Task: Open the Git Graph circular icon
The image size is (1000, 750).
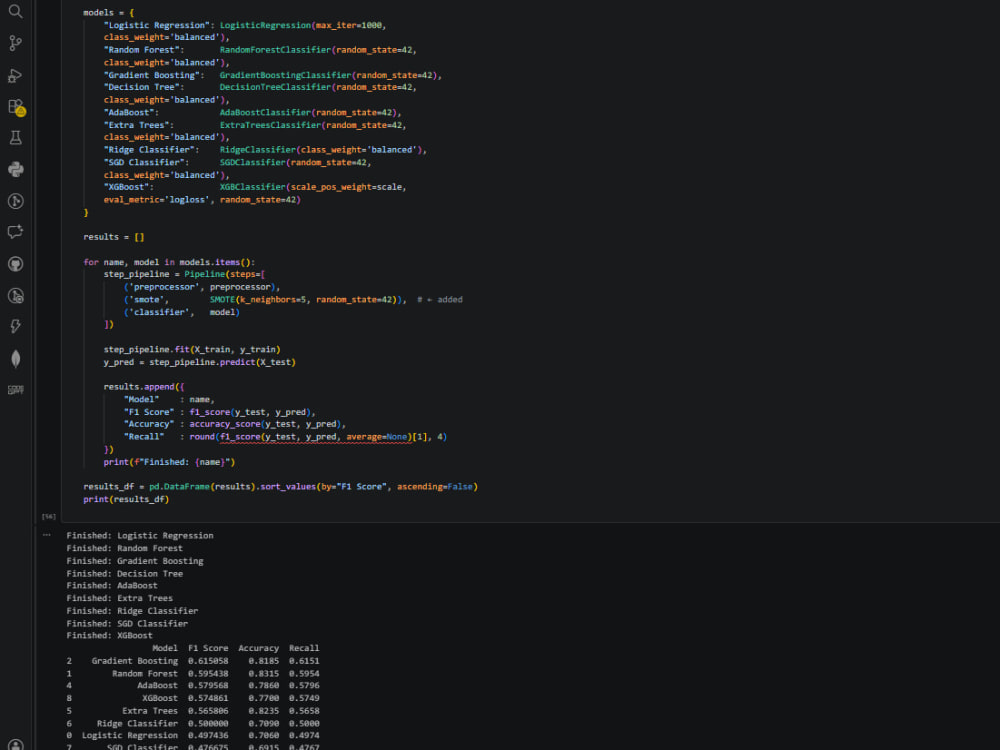Action: pyautogui.click(x=15, y=201)
